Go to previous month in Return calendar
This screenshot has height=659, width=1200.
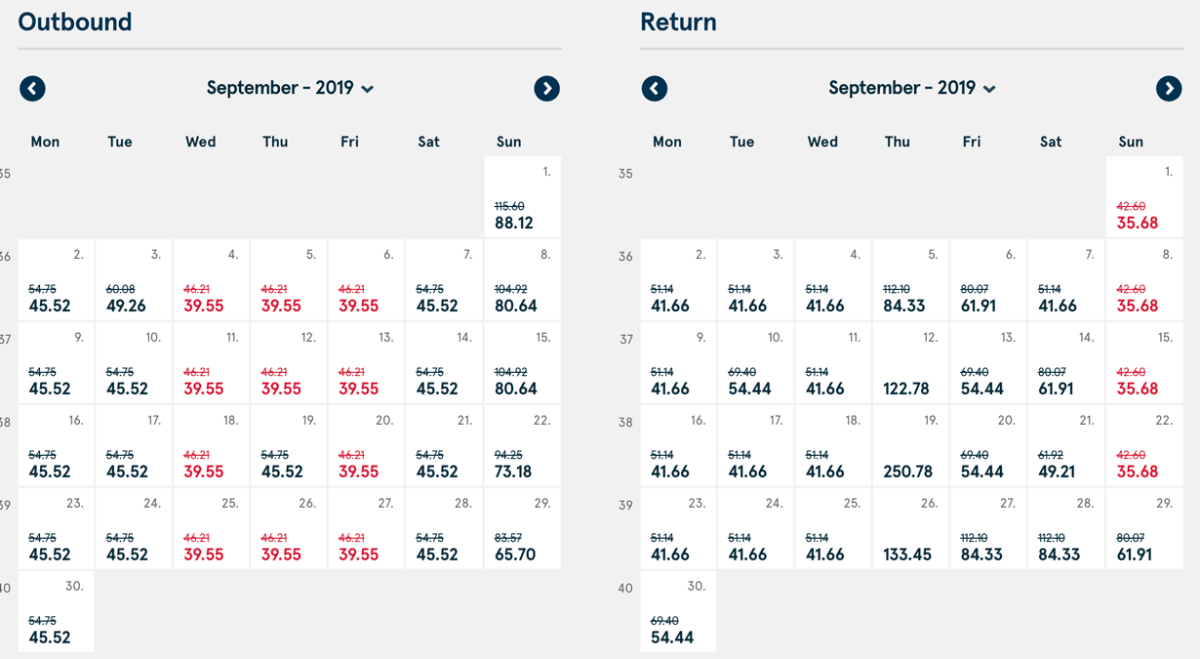tap(655, 89)
